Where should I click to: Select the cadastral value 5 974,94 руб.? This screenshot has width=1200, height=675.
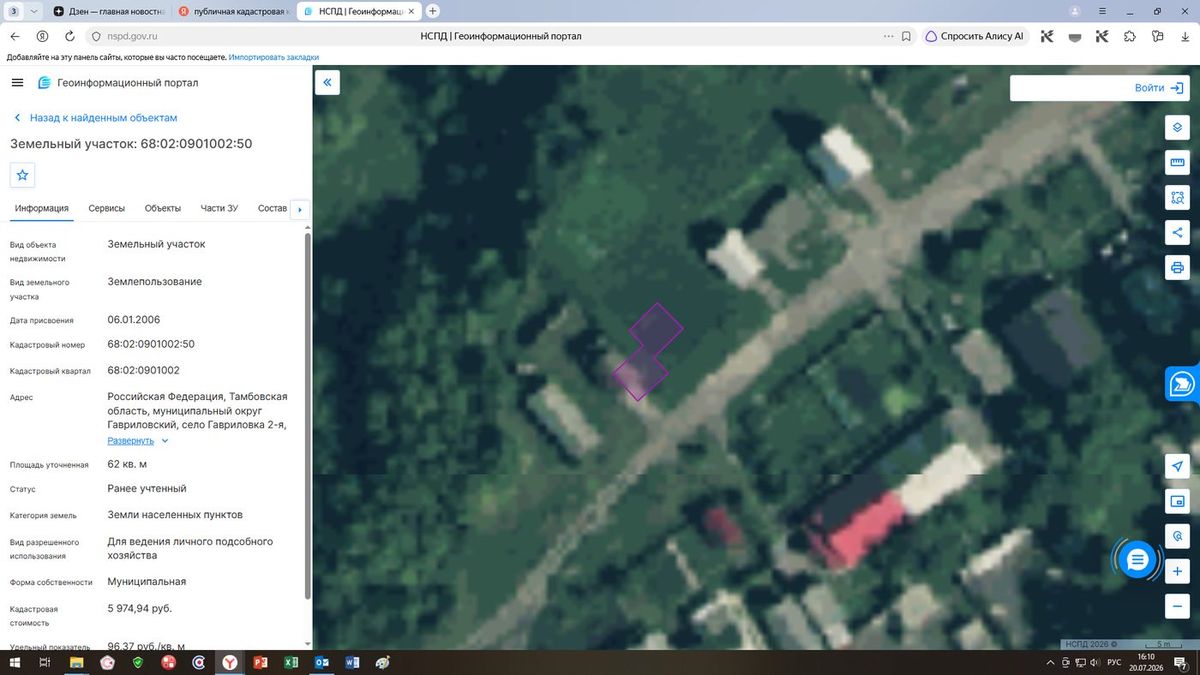(x=140, y=608)
